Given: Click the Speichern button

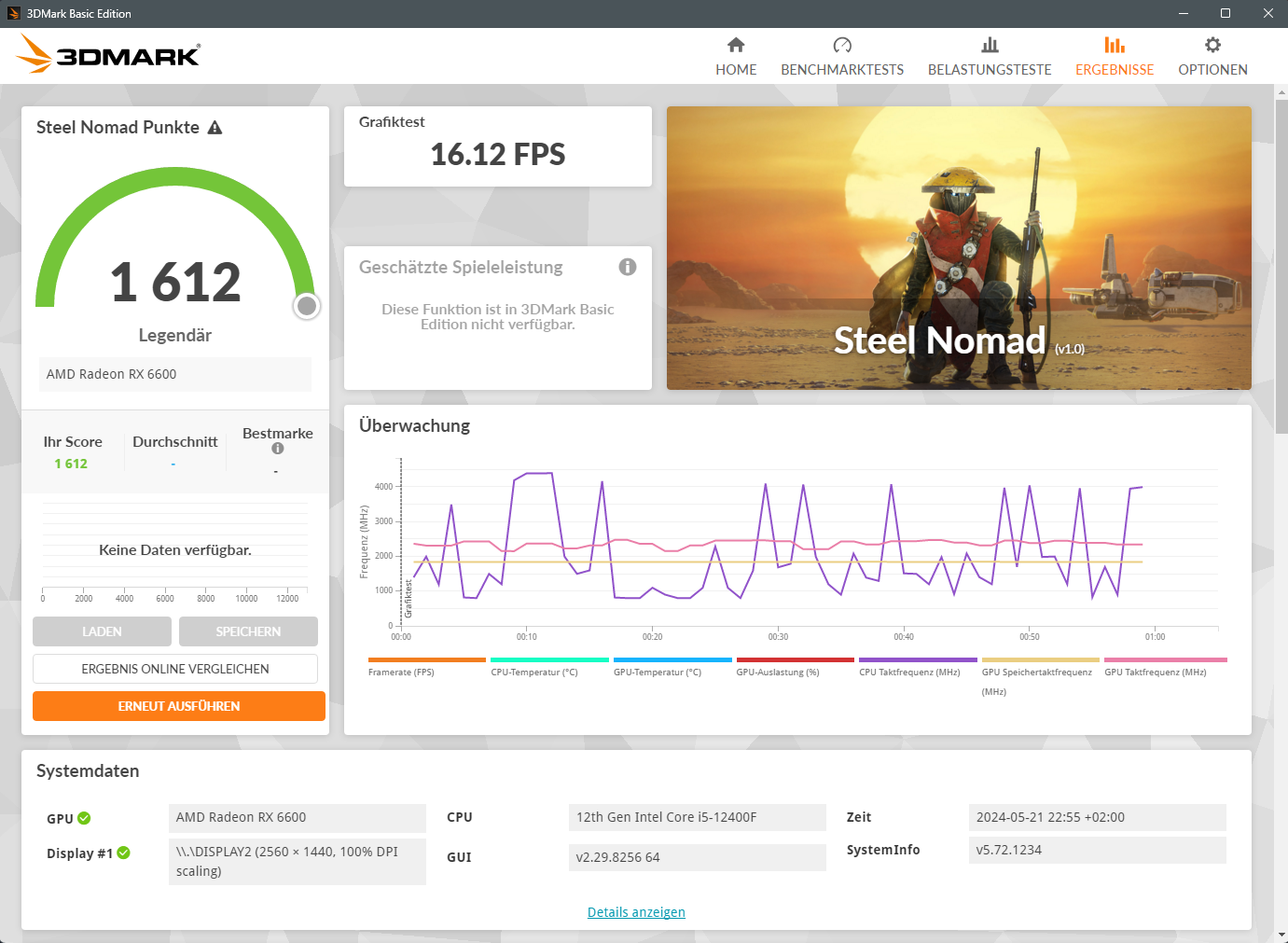Looking at the screenshot, I should tap(248, 631).
